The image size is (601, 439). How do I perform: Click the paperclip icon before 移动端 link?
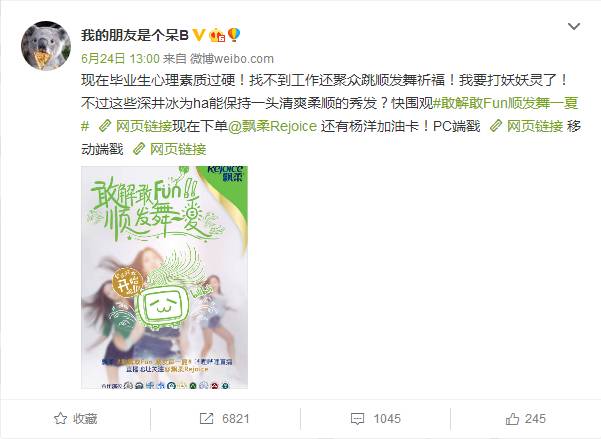tap(139, 149)
